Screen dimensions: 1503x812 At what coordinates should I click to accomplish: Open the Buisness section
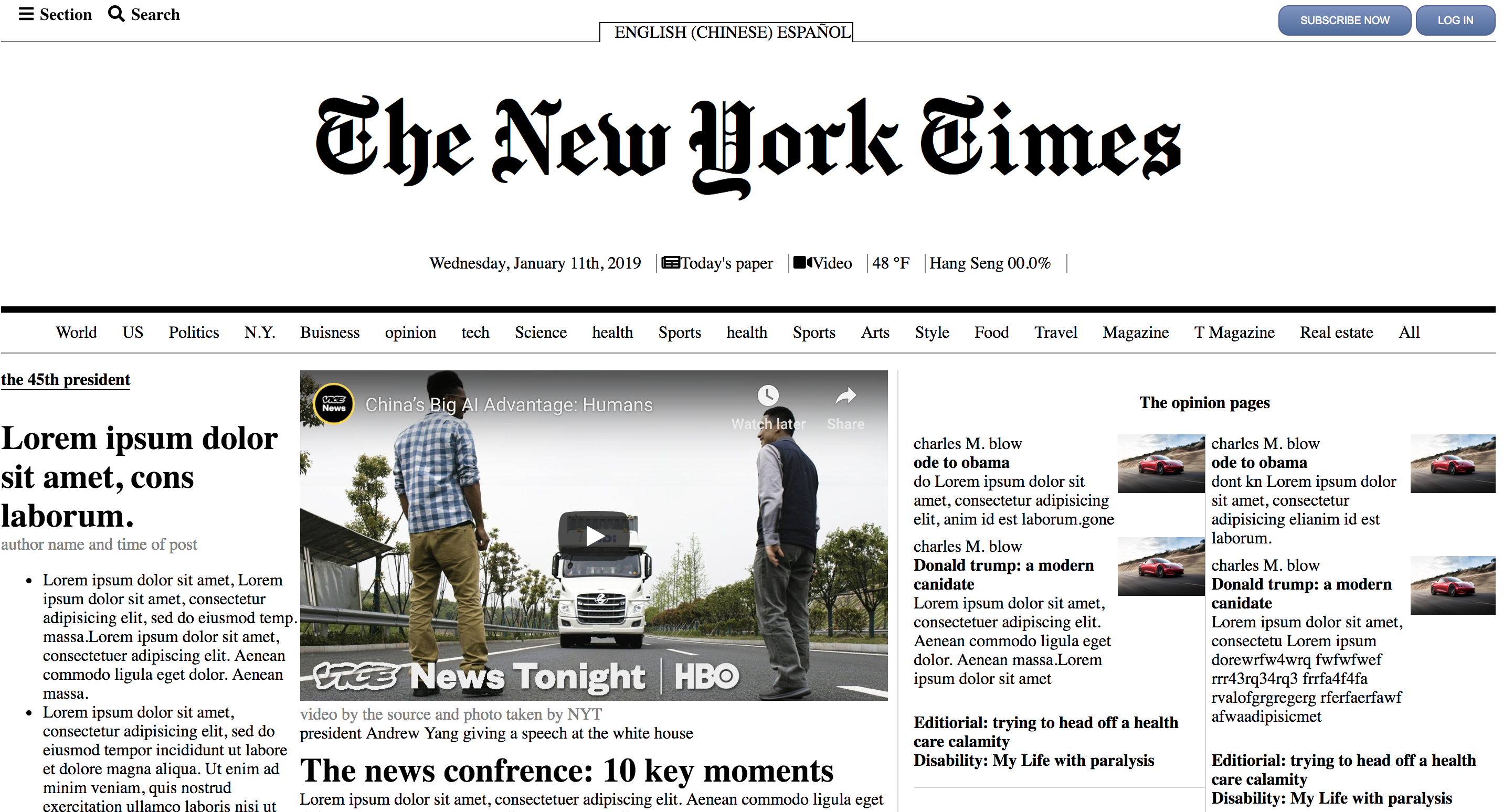[x=330, y=333]
